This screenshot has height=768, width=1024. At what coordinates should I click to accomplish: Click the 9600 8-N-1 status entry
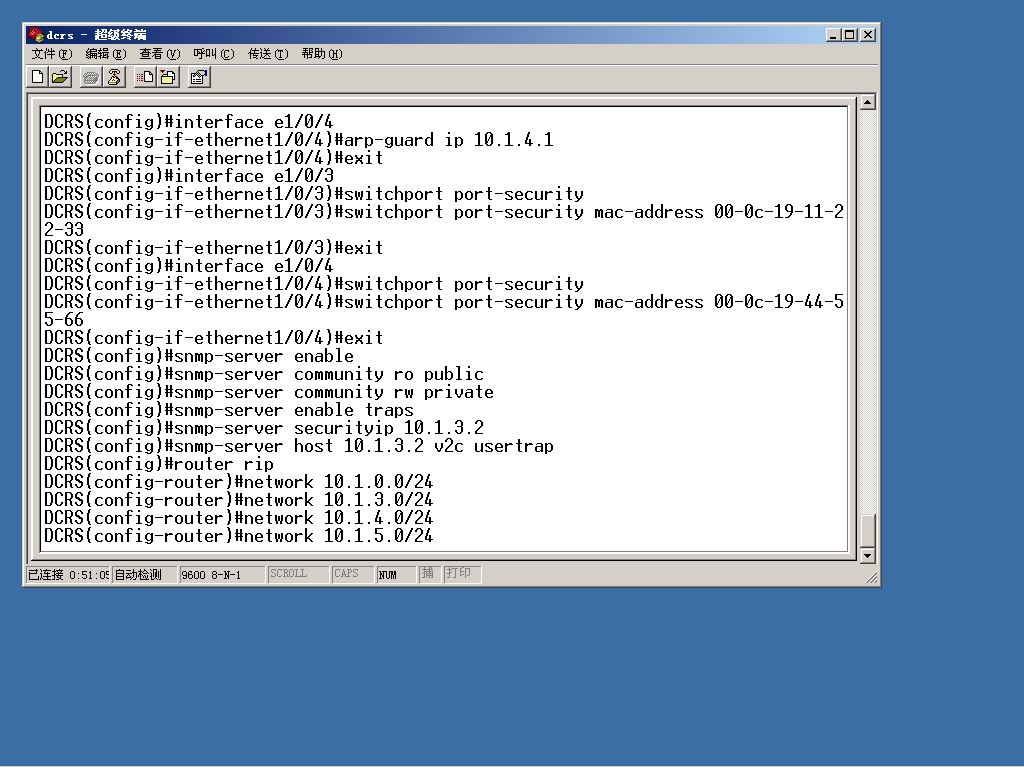point(222,575)
